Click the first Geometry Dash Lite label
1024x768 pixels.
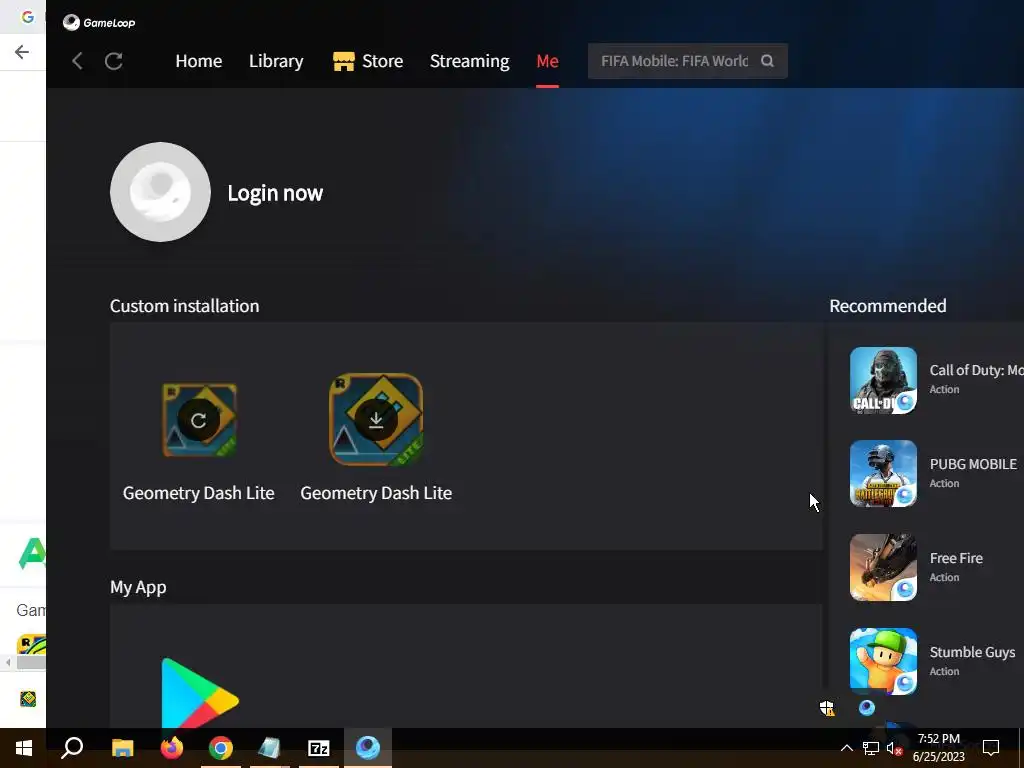[199, 492]
